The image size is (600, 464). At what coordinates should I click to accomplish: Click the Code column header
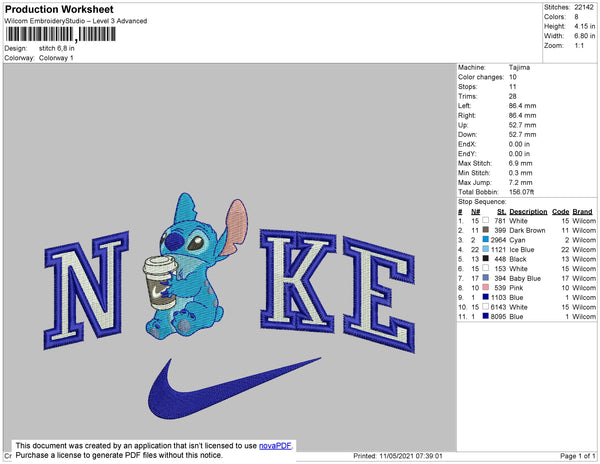pos(561,212)
